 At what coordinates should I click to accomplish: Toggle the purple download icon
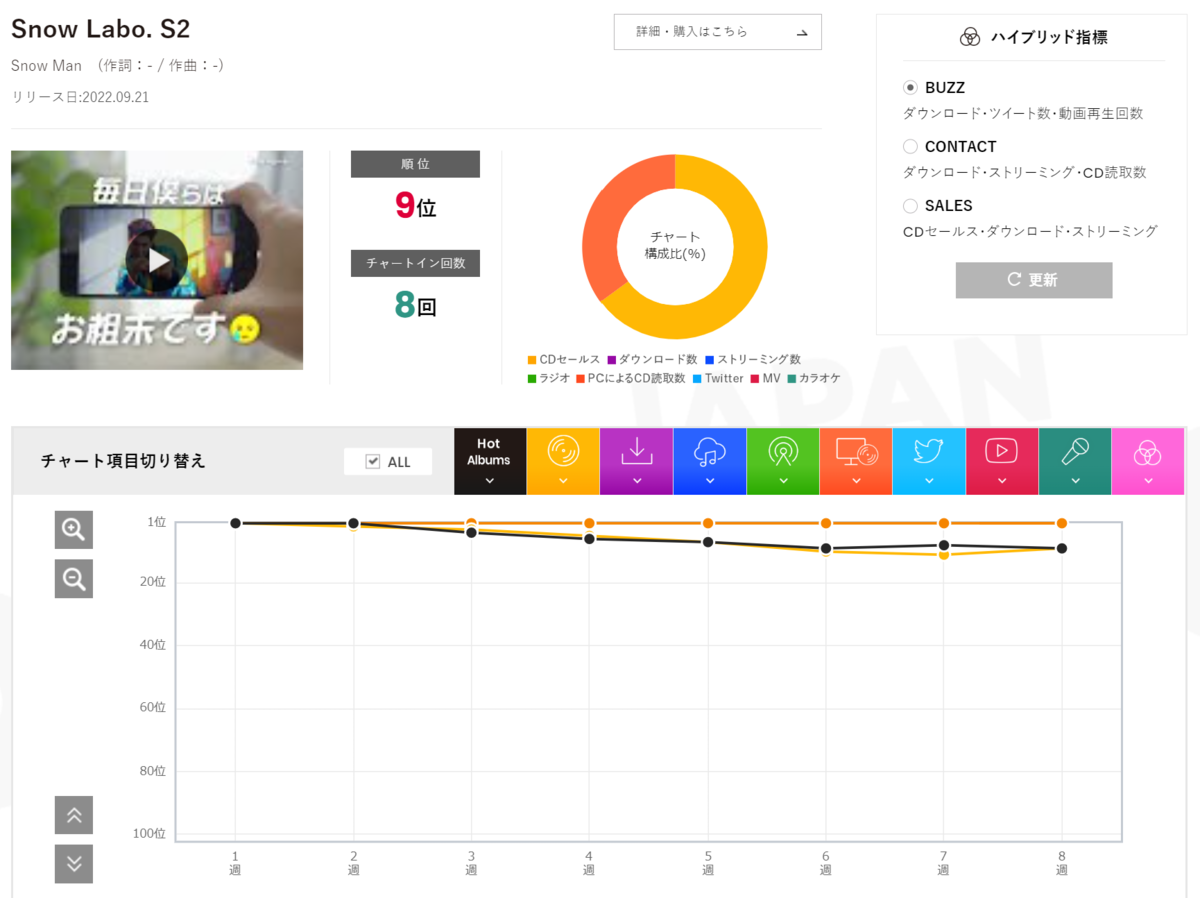[636, 461]
